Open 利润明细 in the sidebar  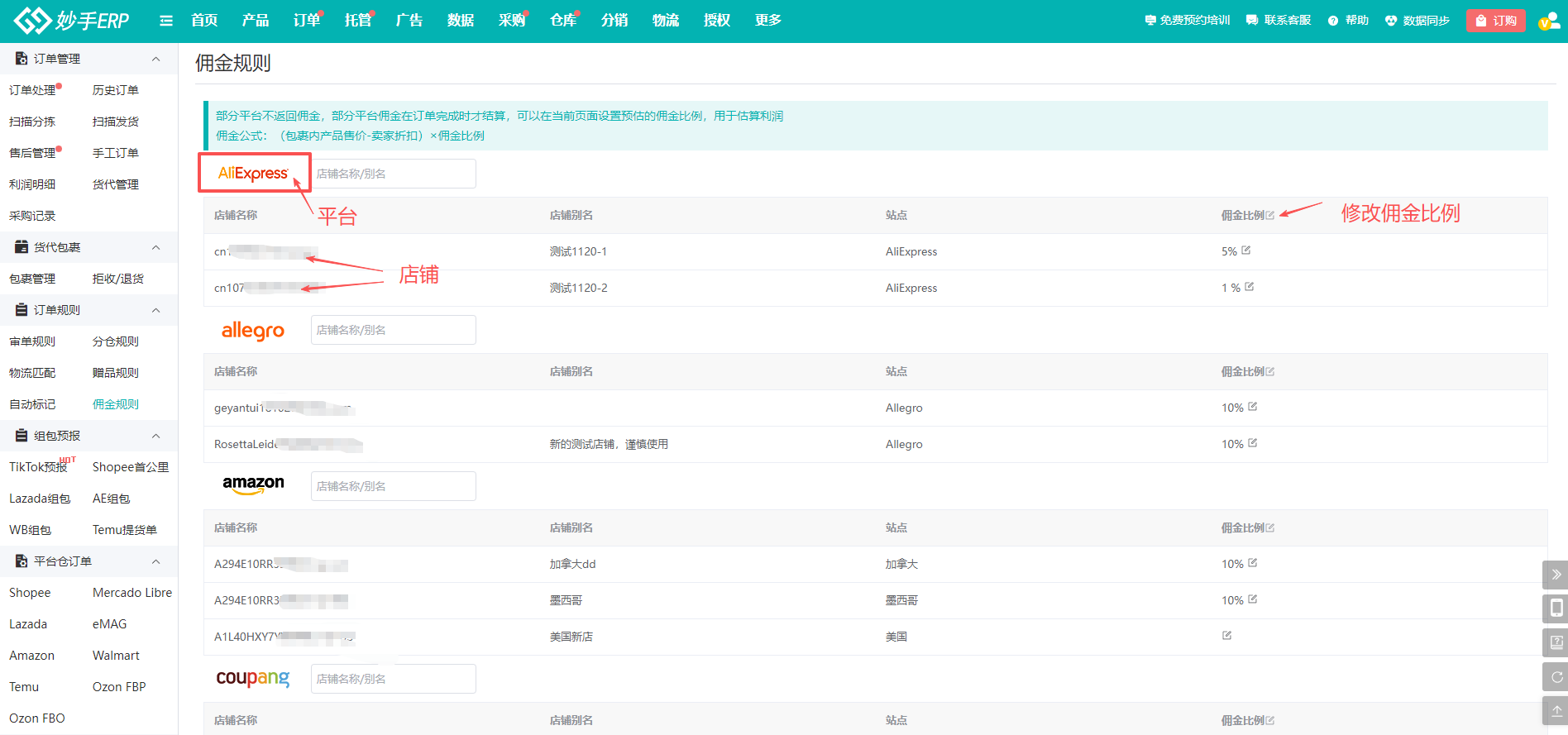tap(32, 184)
